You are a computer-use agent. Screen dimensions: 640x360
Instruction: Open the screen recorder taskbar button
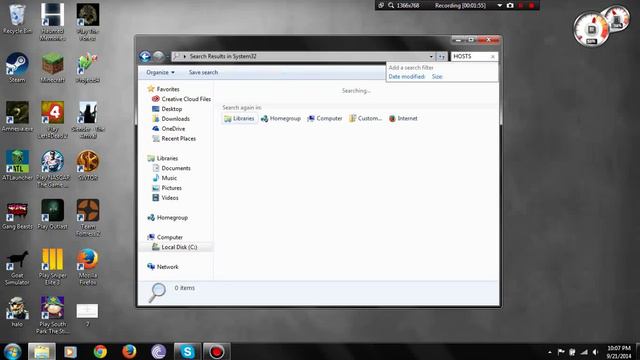(x=216, y=351)
